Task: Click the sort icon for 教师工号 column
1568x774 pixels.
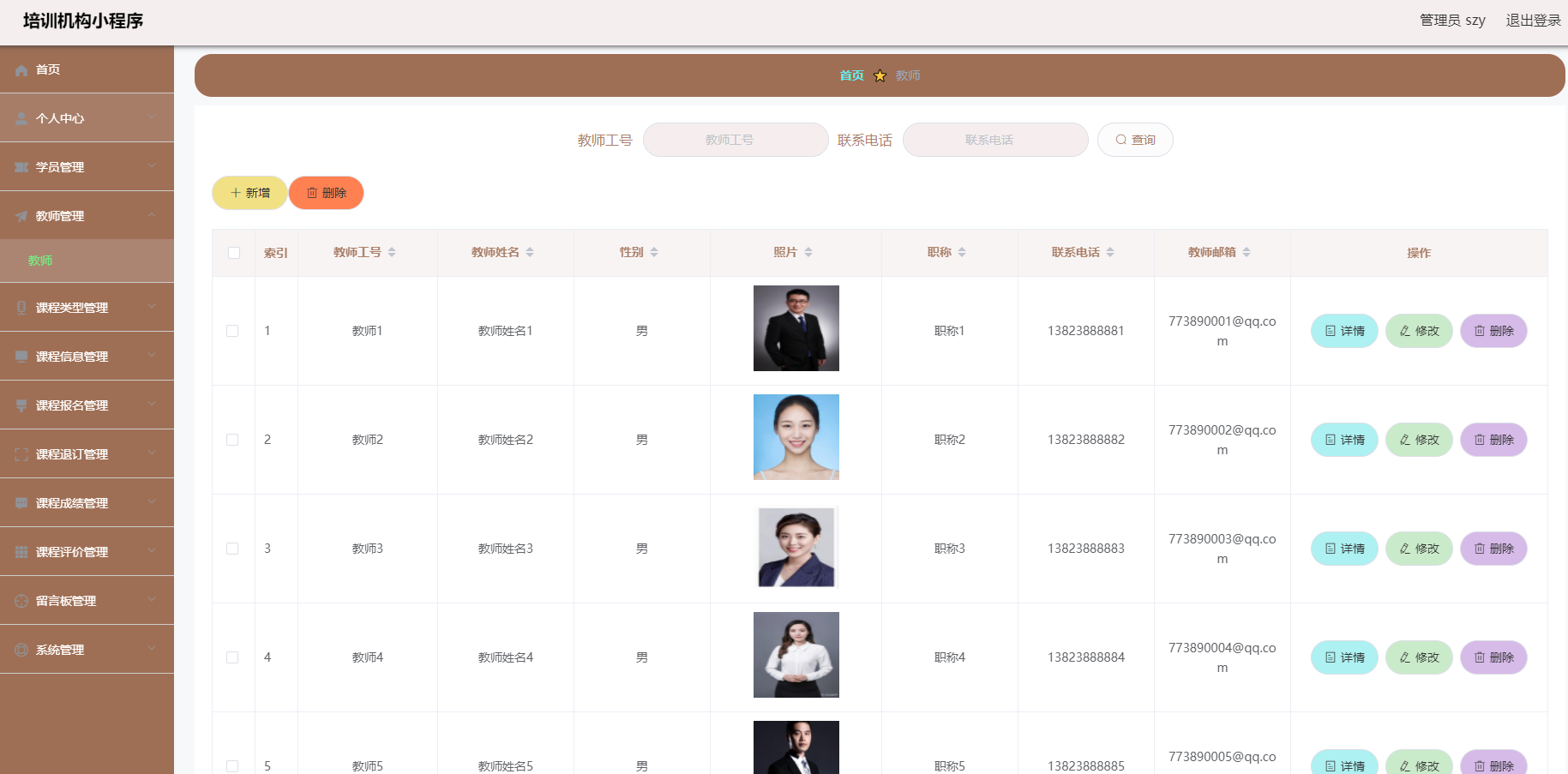Action: [392, 252]
